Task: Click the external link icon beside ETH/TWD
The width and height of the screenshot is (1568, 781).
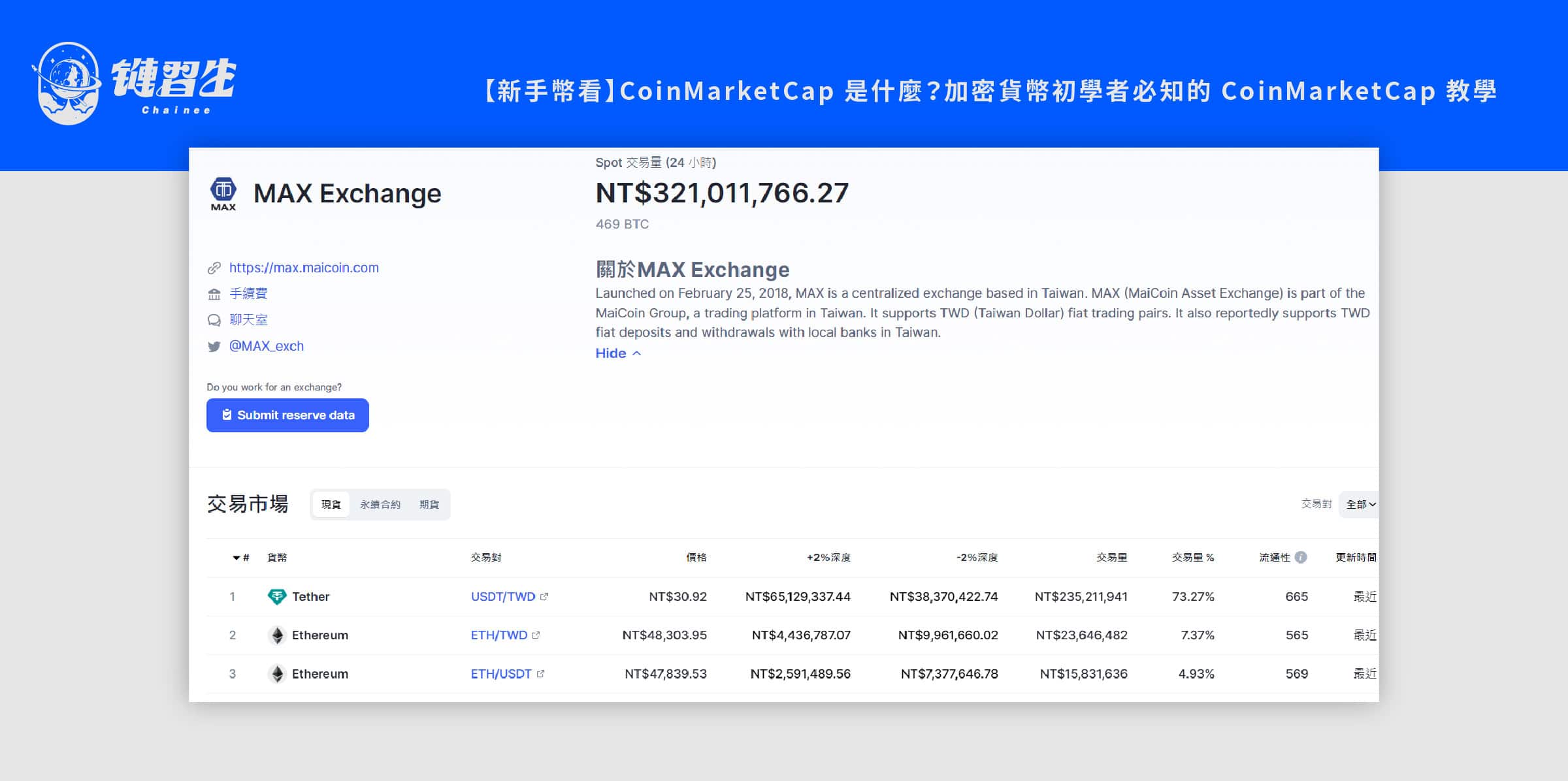Action: click(536, 635)
